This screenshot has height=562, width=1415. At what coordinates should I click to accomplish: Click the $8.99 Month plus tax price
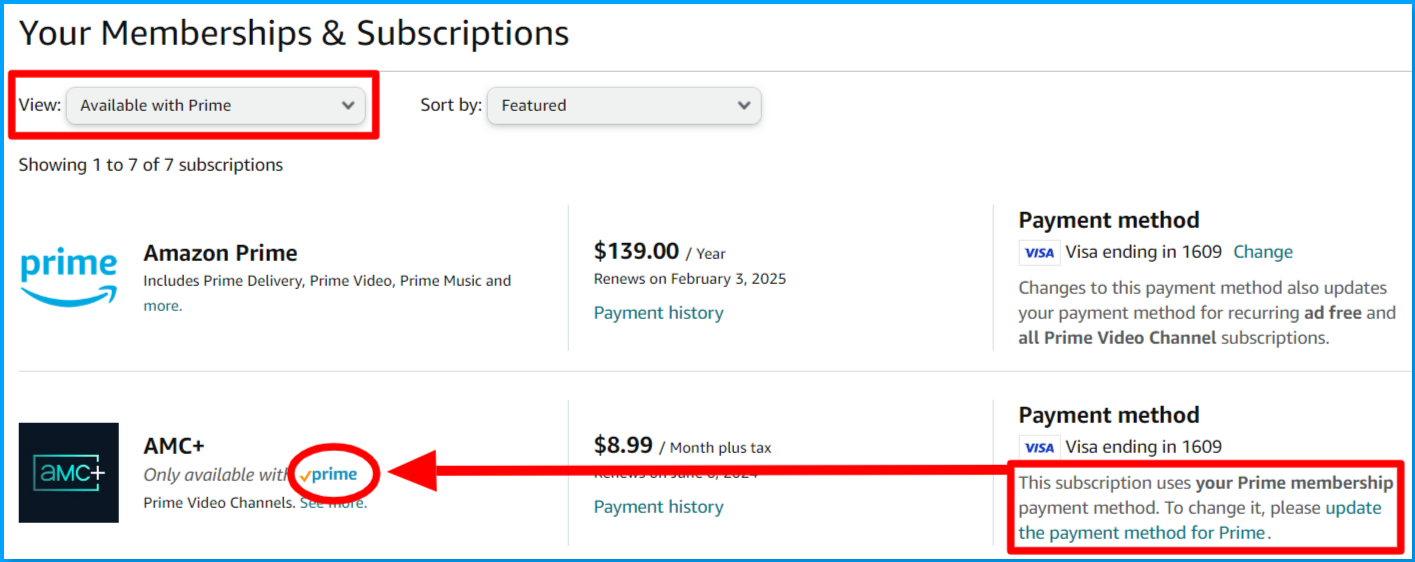(x=682, y=446)
